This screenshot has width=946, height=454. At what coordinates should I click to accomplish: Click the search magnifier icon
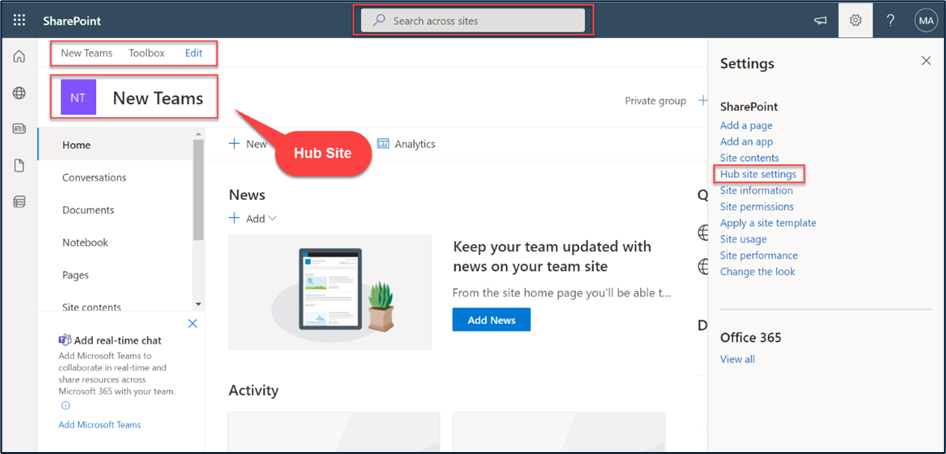point(379,20)
